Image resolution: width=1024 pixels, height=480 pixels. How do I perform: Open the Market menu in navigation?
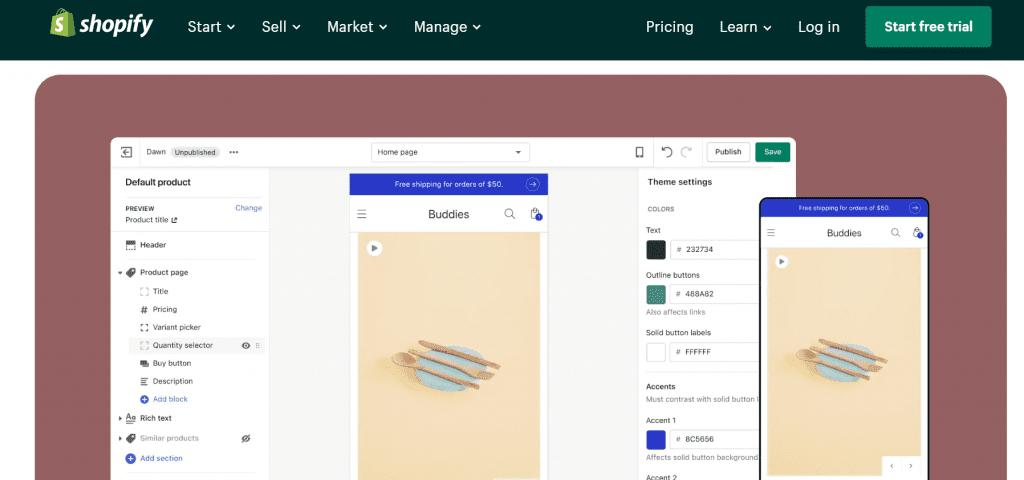click(x=357, y=27)
